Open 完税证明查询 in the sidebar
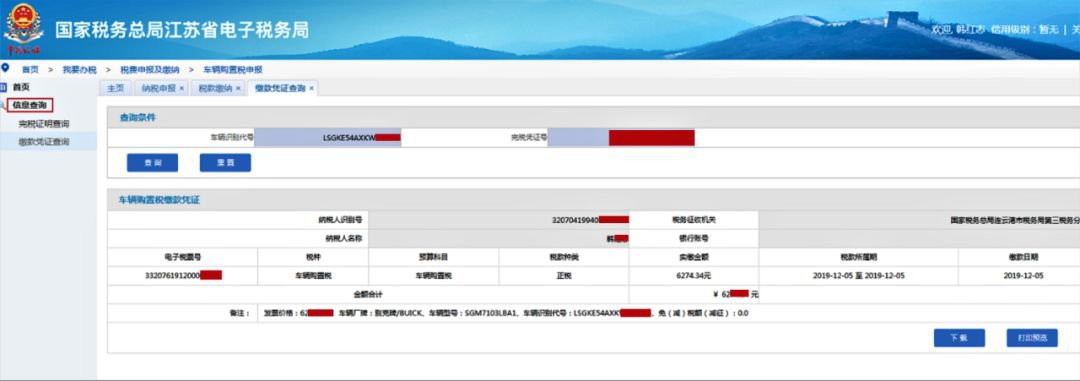 (44, 124)
